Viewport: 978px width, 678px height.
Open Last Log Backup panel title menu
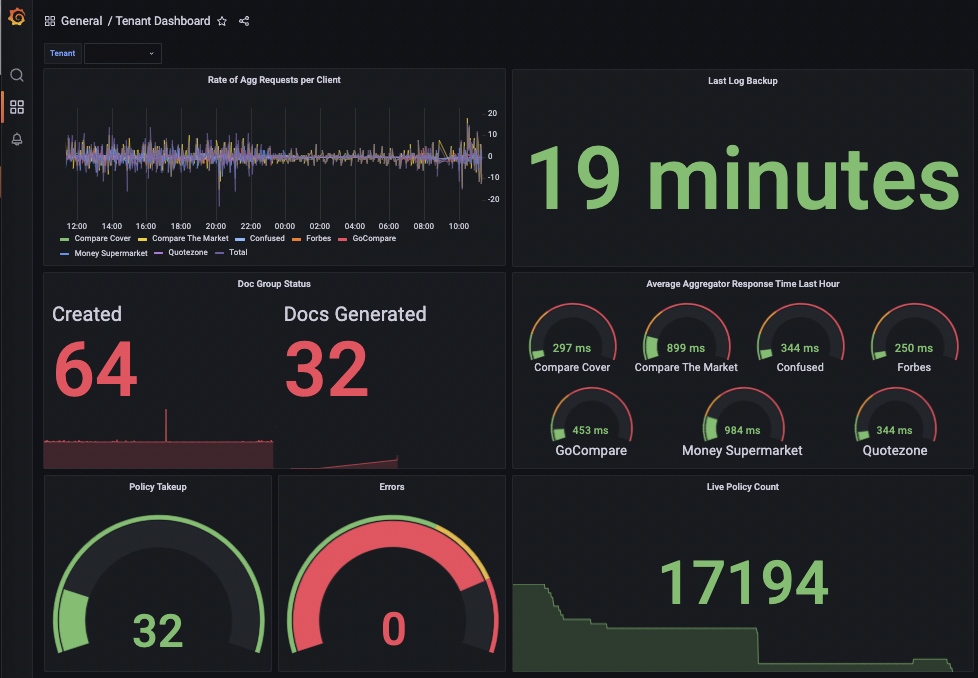point(742,81)
